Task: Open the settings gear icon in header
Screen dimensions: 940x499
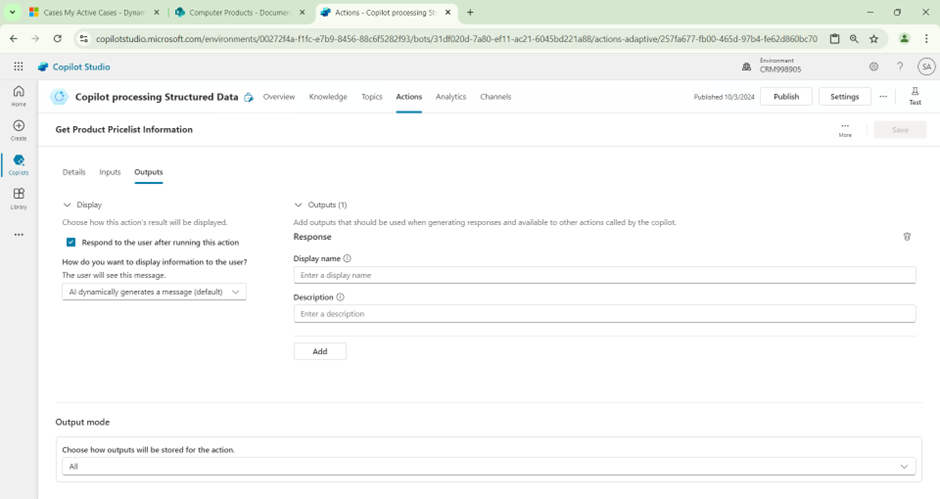Action: [x=873, y=67]
